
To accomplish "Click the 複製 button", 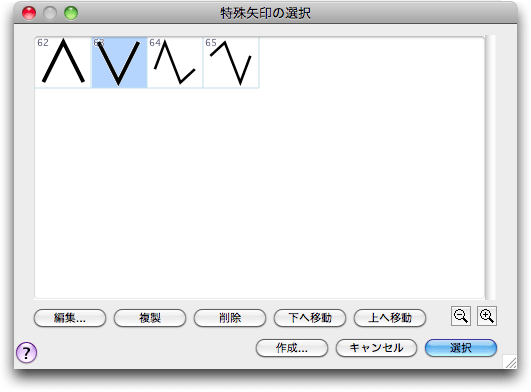I will point(150,318).
